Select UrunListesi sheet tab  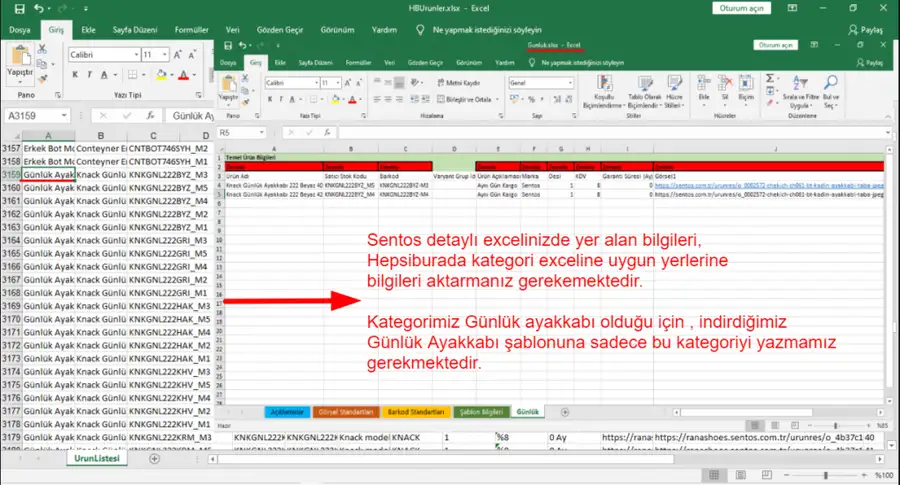point(96,459)
